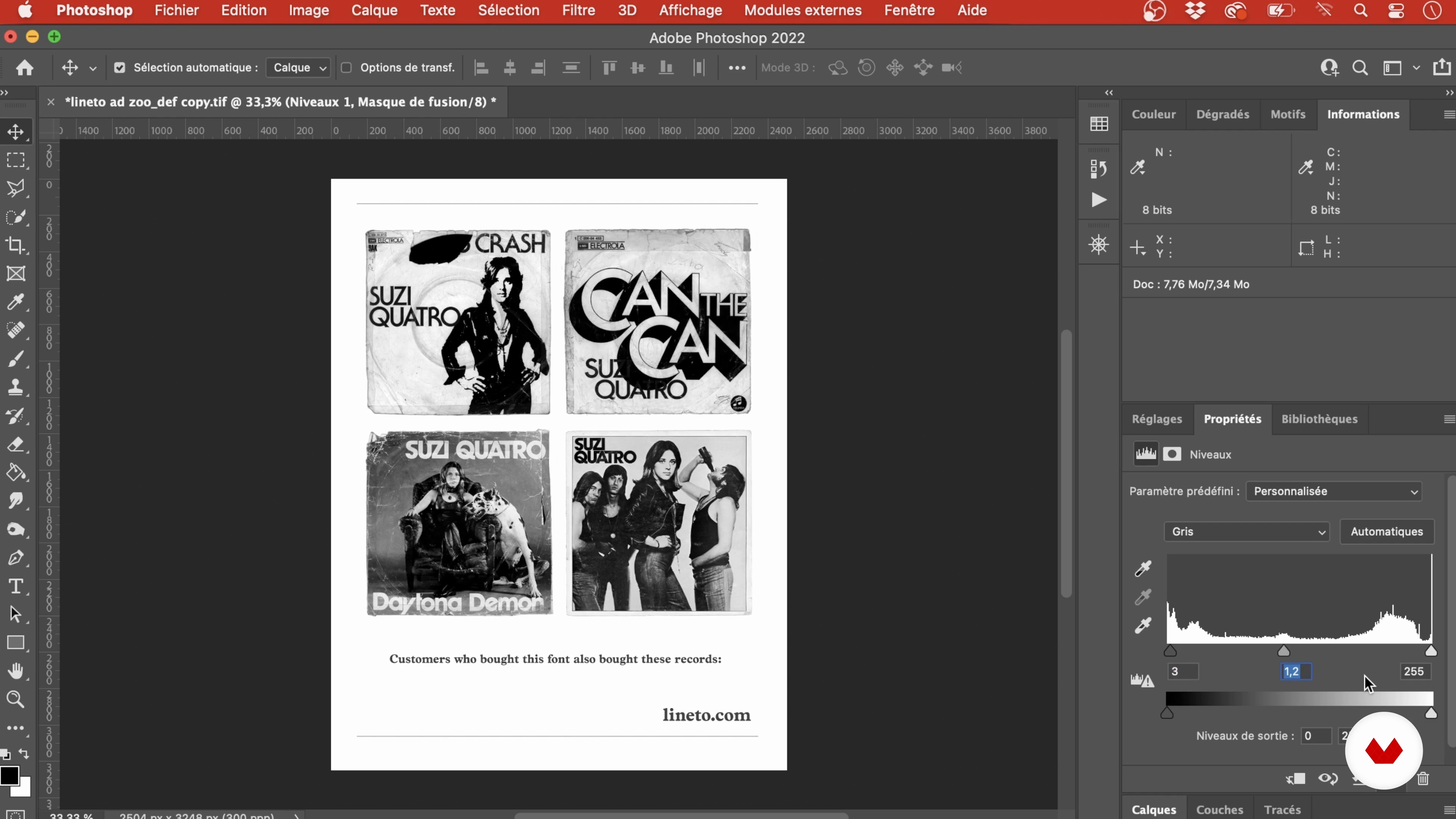Select the Eyedropper tool in the left toolbar

click(x=16, y=303)
